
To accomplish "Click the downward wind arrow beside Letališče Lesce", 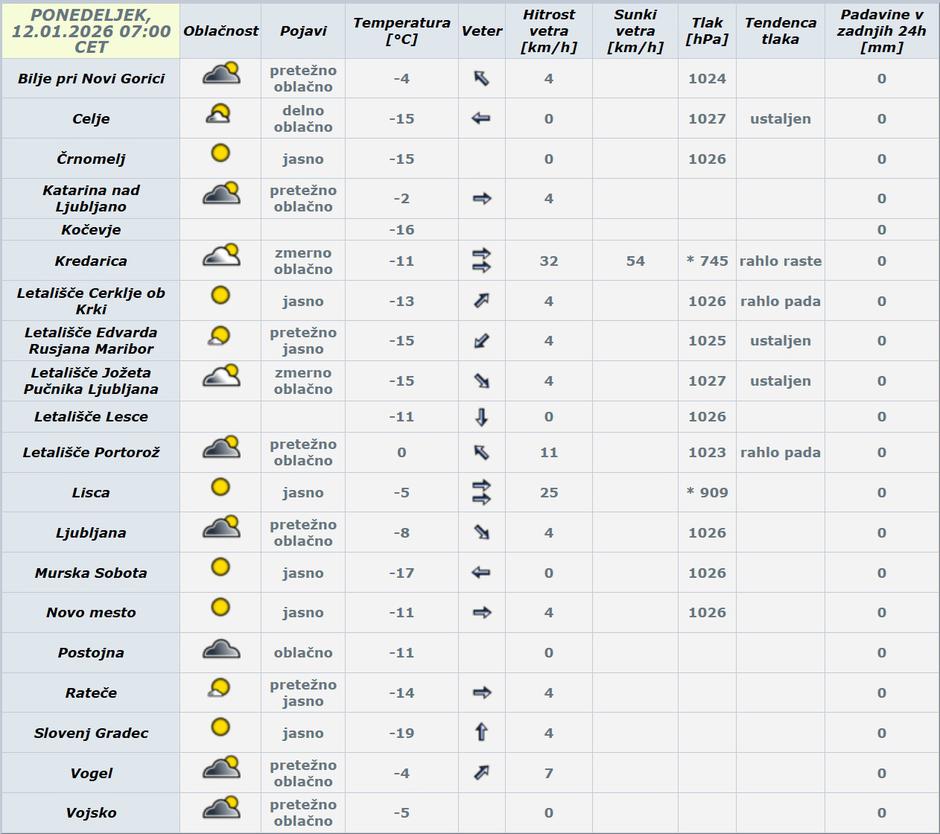I will [x=482, y=416].
